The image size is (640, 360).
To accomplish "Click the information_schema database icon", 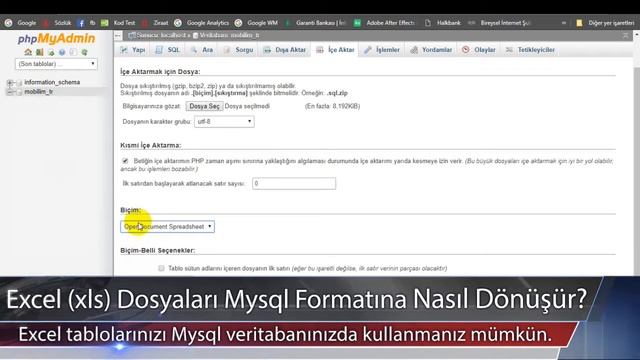I will (19, 82).
